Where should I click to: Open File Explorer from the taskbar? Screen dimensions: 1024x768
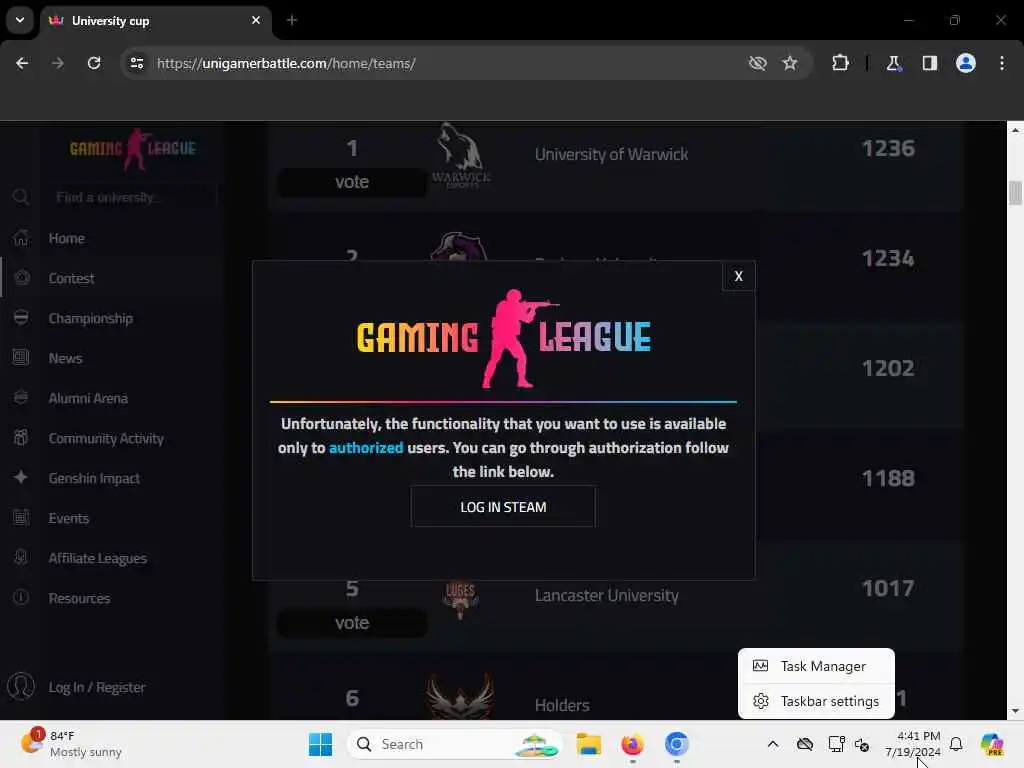588,744
